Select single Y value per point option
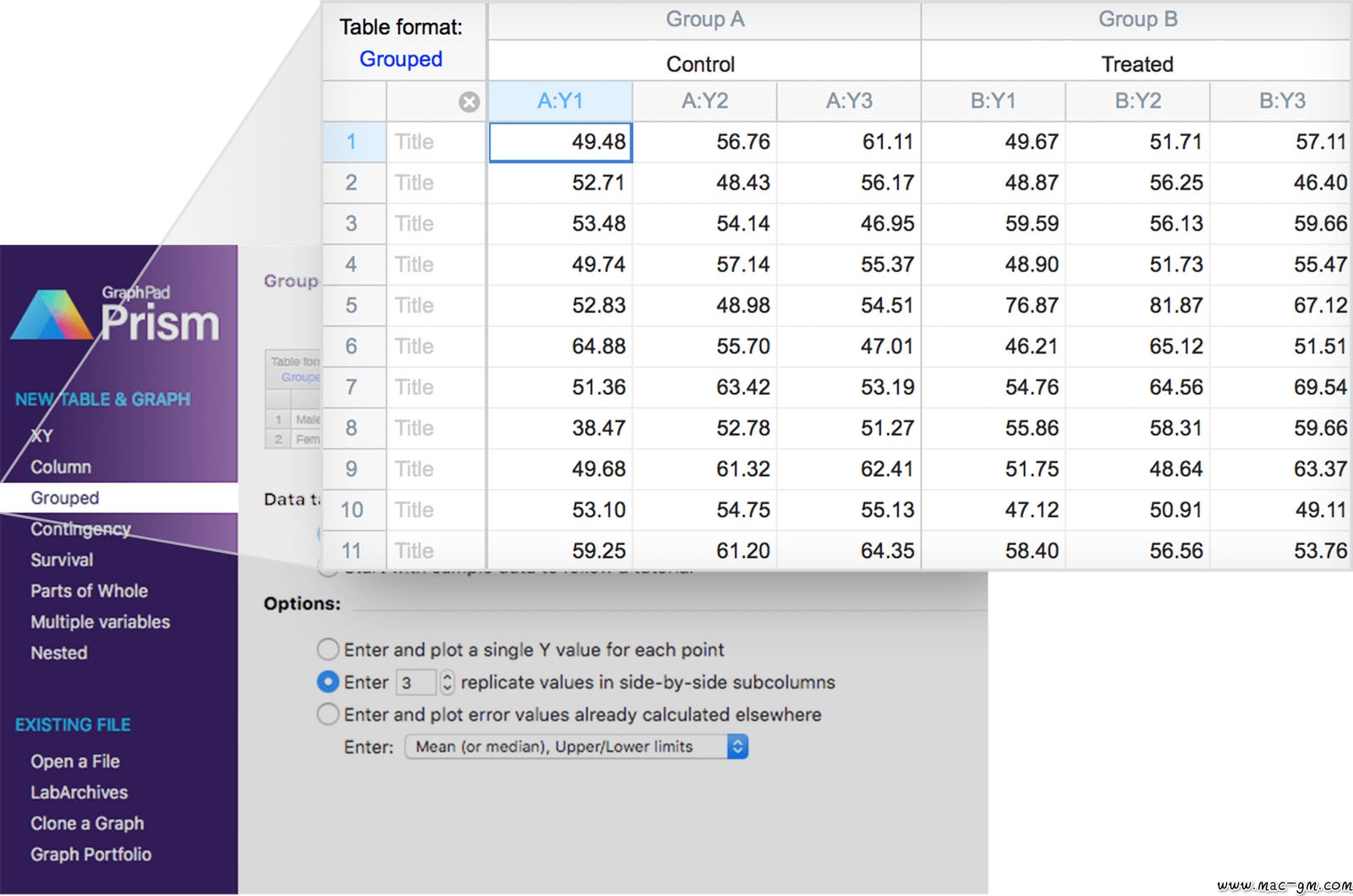 pyautogui.click(x=328, y=650)
